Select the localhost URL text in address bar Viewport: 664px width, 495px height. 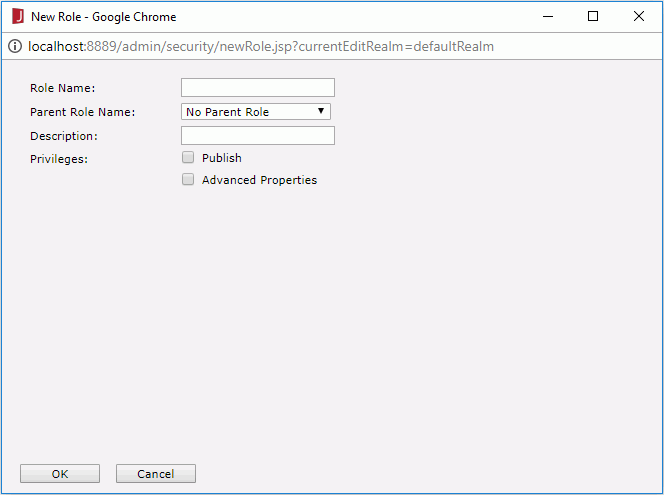click(261, 46)
